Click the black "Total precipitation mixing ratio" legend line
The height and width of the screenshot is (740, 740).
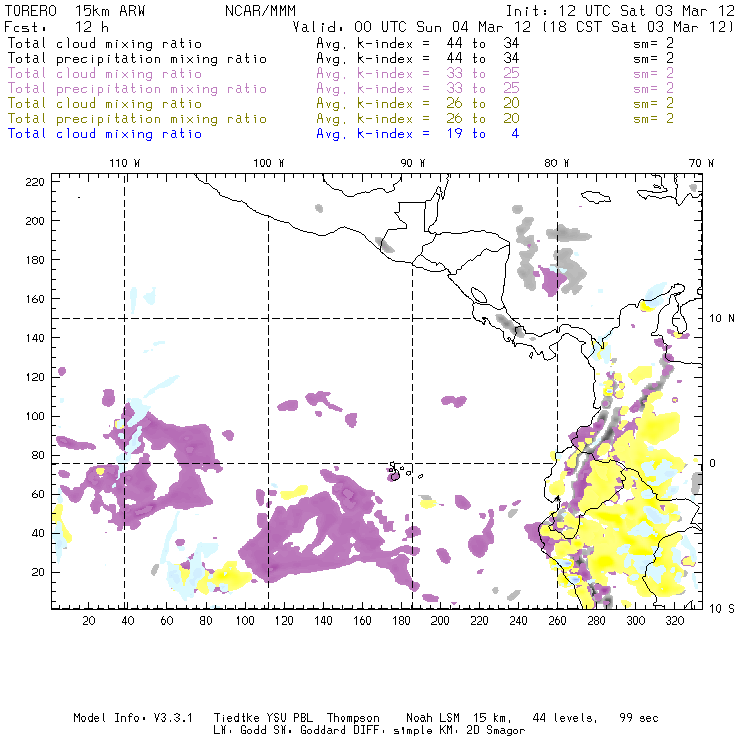tap(137, 59)
